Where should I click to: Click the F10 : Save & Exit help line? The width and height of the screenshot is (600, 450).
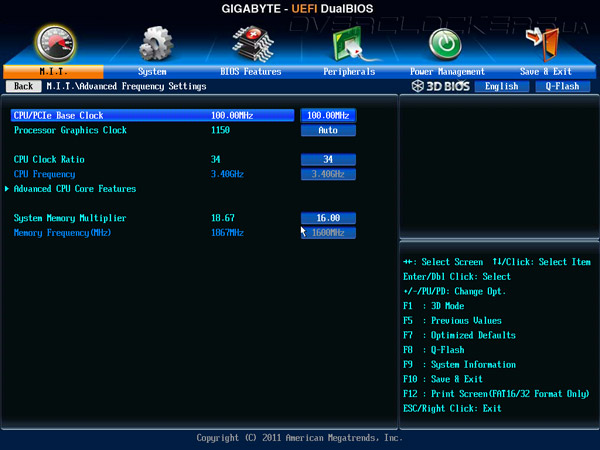[443, 379]
